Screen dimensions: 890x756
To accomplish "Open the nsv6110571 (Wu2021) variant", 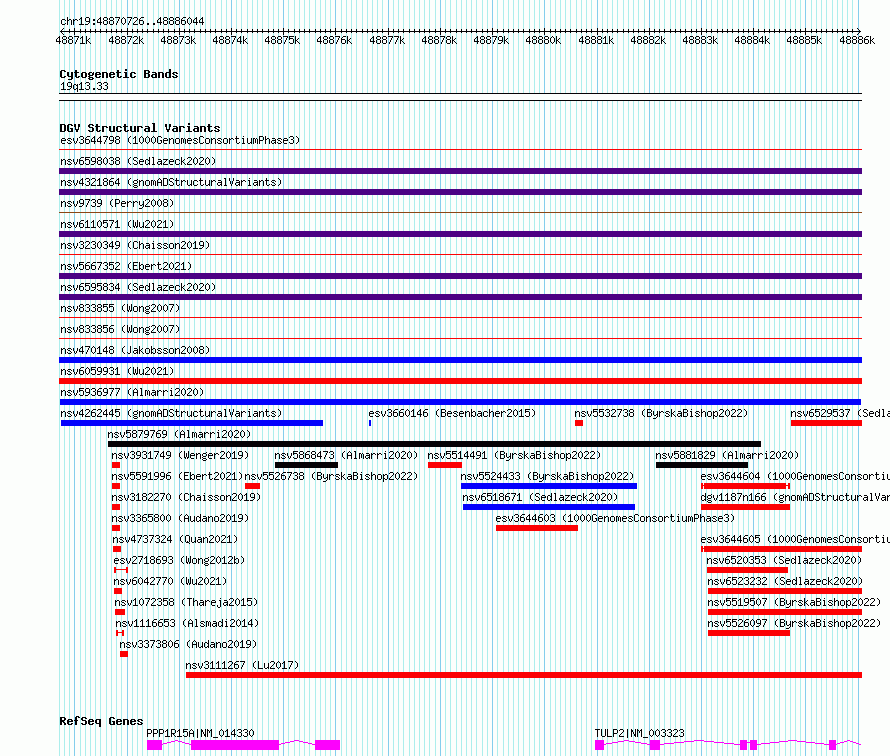I will (117, 224).
